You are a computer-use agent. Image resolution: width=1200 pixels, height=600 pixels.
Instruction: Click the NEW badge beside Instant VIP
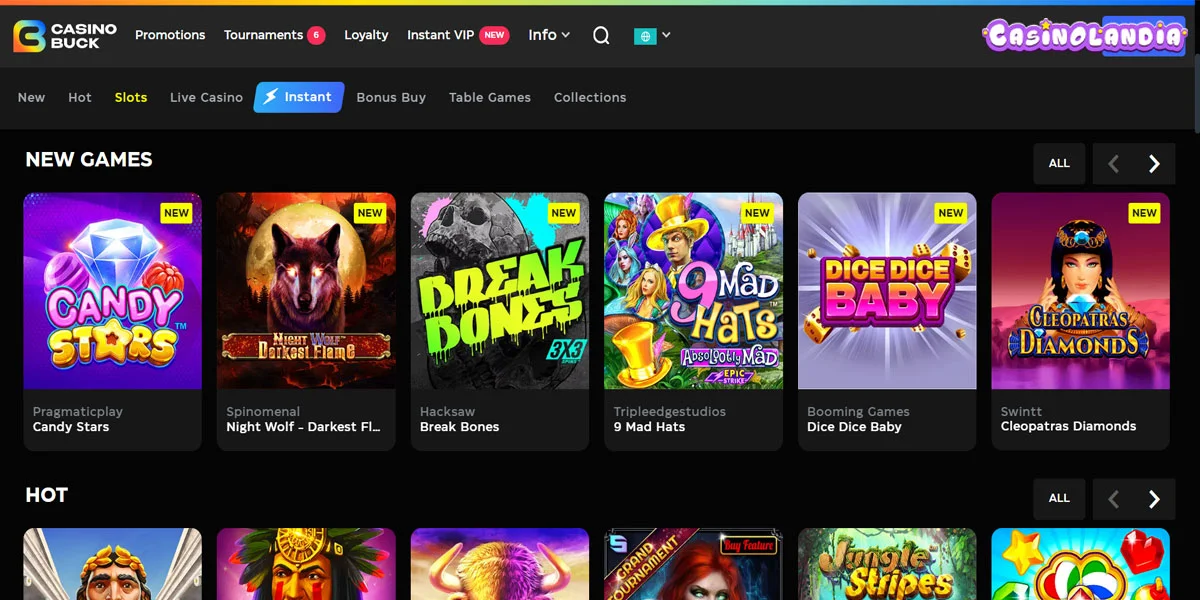(494, 35)
